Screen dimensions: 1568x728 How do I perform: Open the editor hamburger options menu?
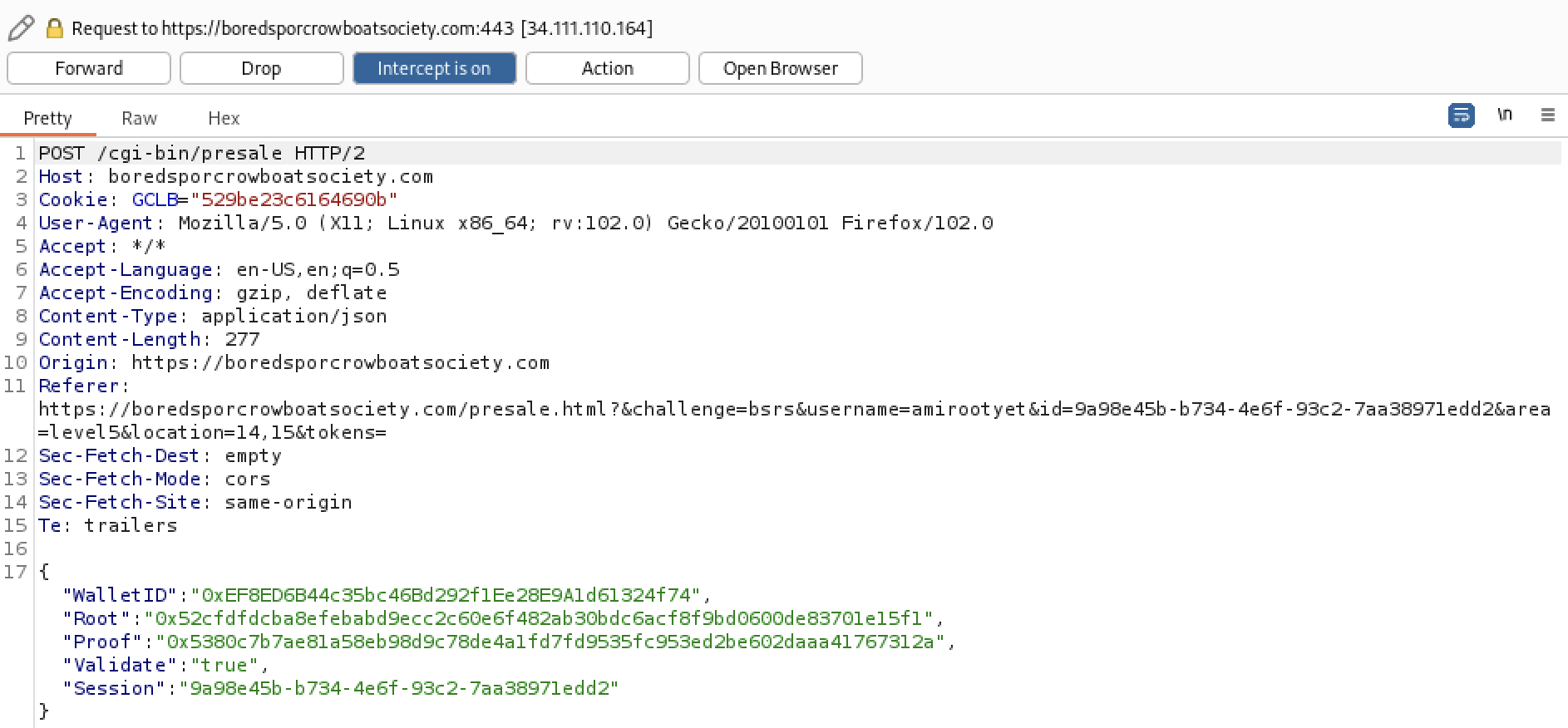[1547, 116]
